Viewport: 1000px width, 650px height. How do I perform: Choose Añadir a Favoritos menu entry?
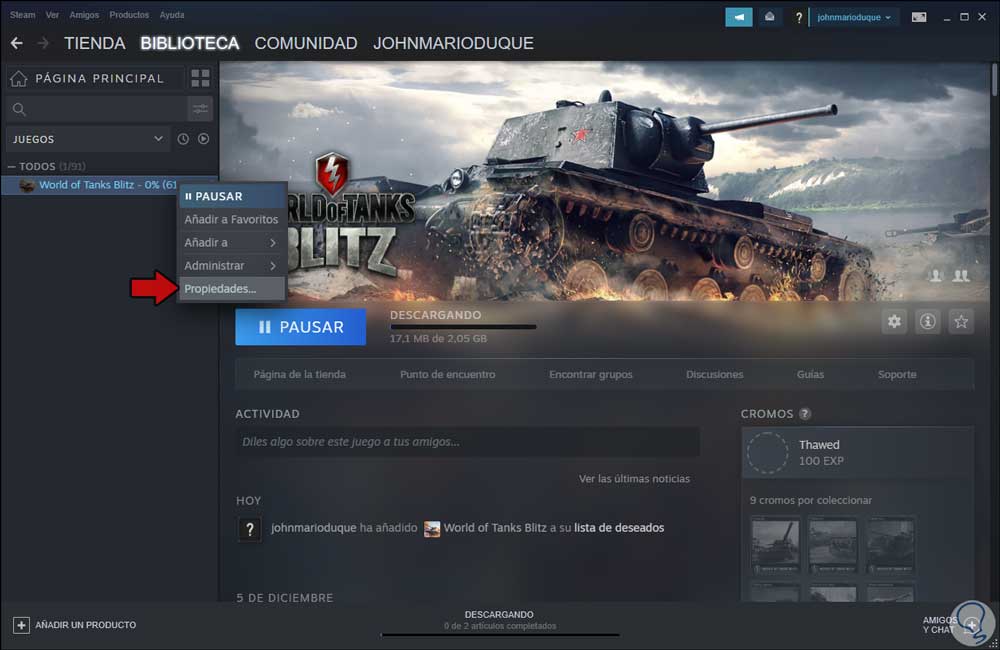[x=231, y=219]
